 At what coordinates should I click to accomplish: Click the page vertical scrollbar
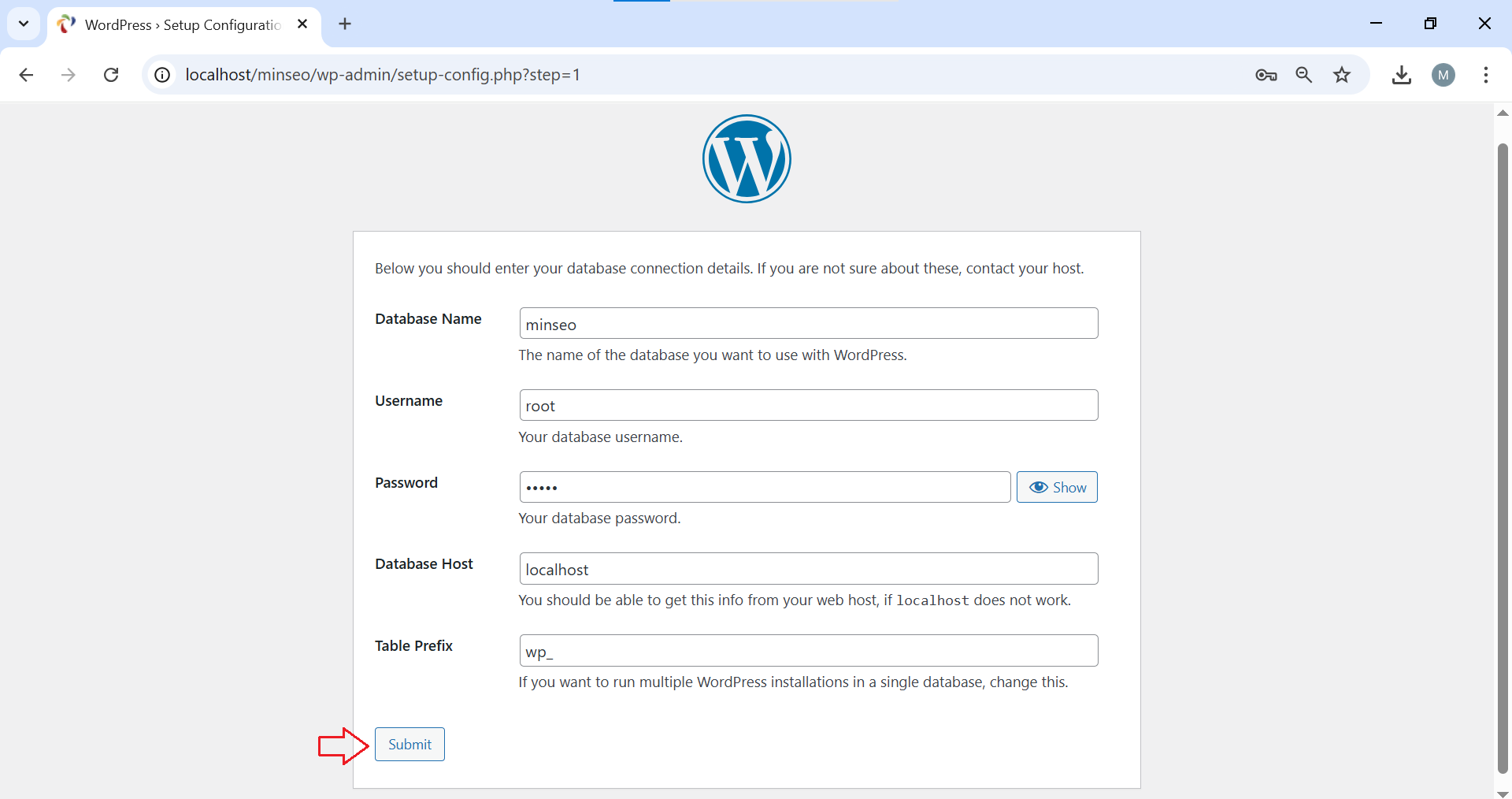pyautogui.click(x=1503, y=457)
